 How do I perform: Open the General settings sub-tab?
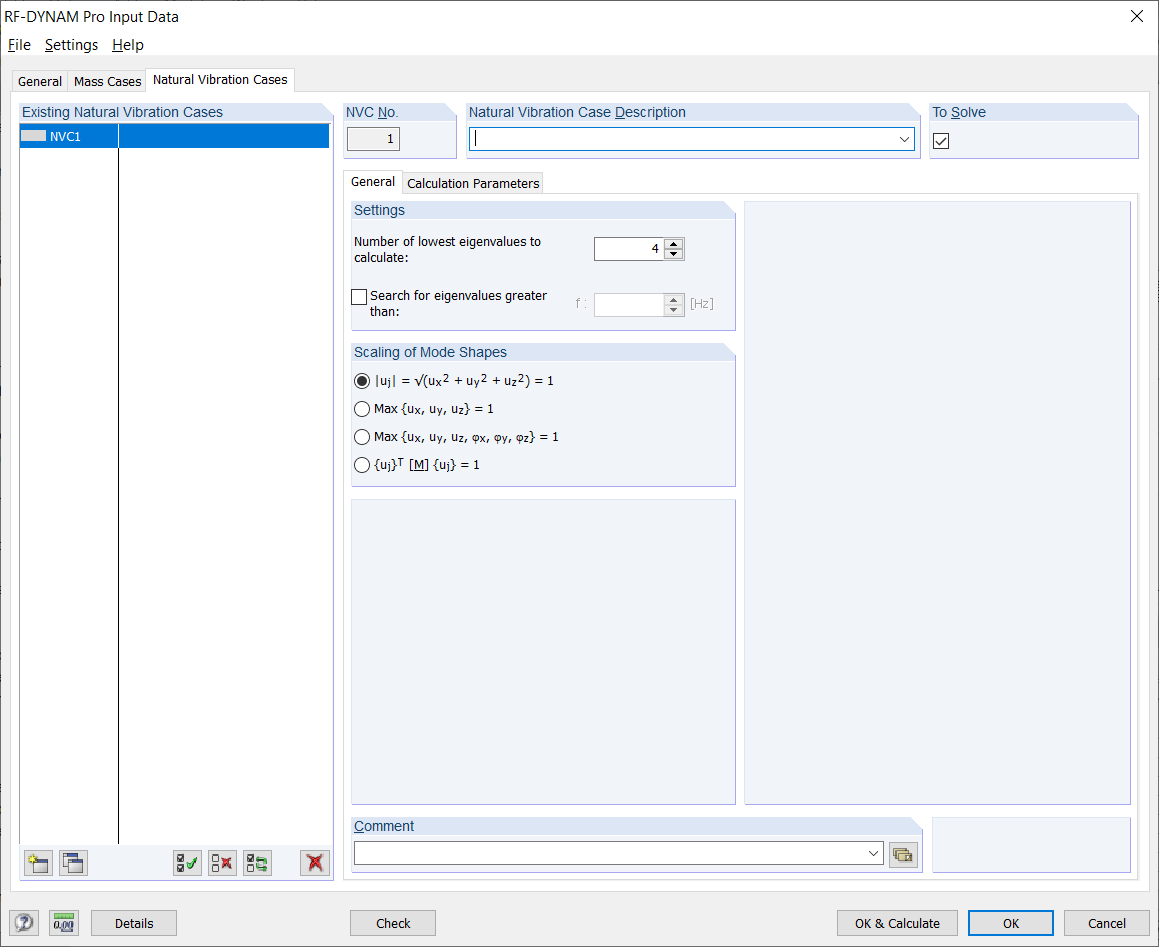point(373,182)
